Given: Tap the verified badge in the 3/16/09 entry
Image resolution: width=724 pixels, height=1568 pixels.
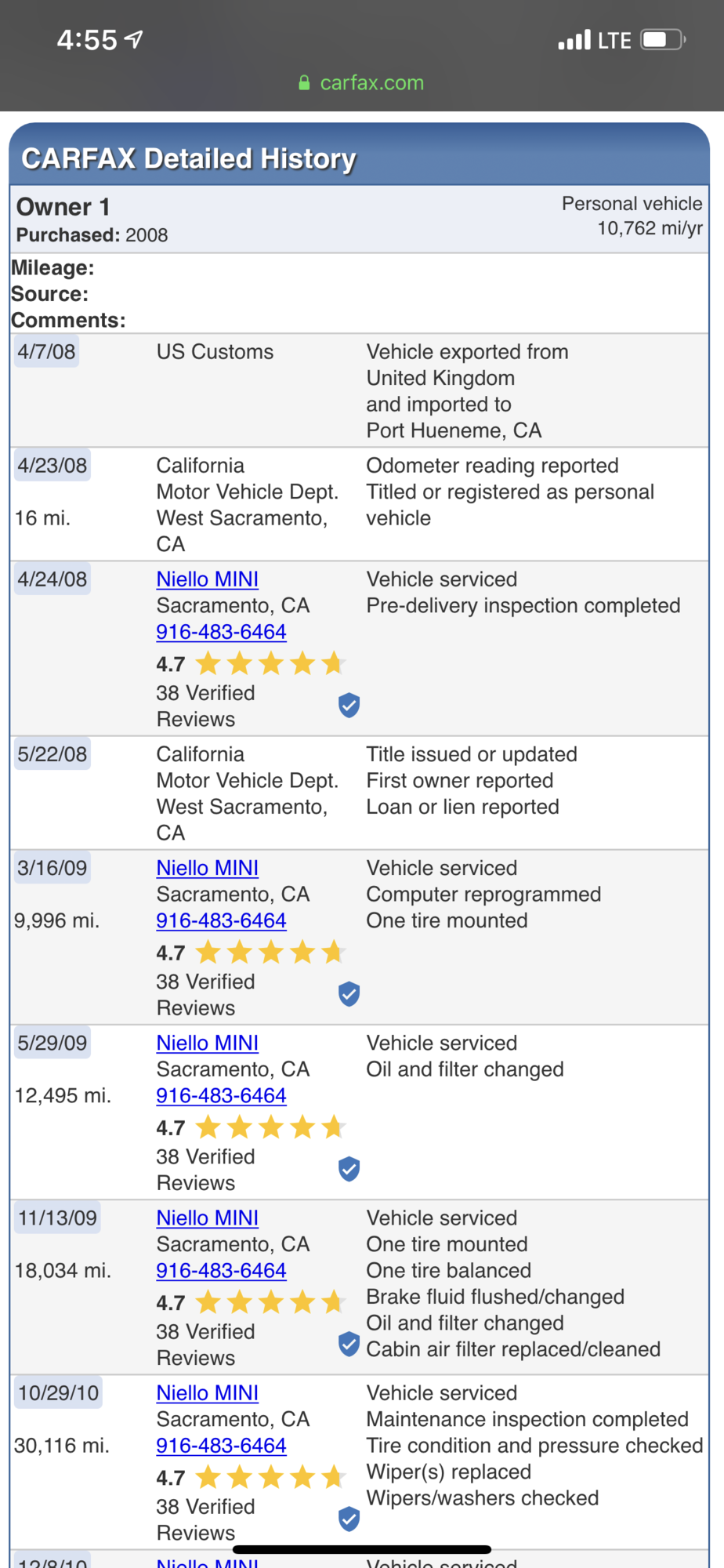Looking at the screenshot, I should click(349, 994).
